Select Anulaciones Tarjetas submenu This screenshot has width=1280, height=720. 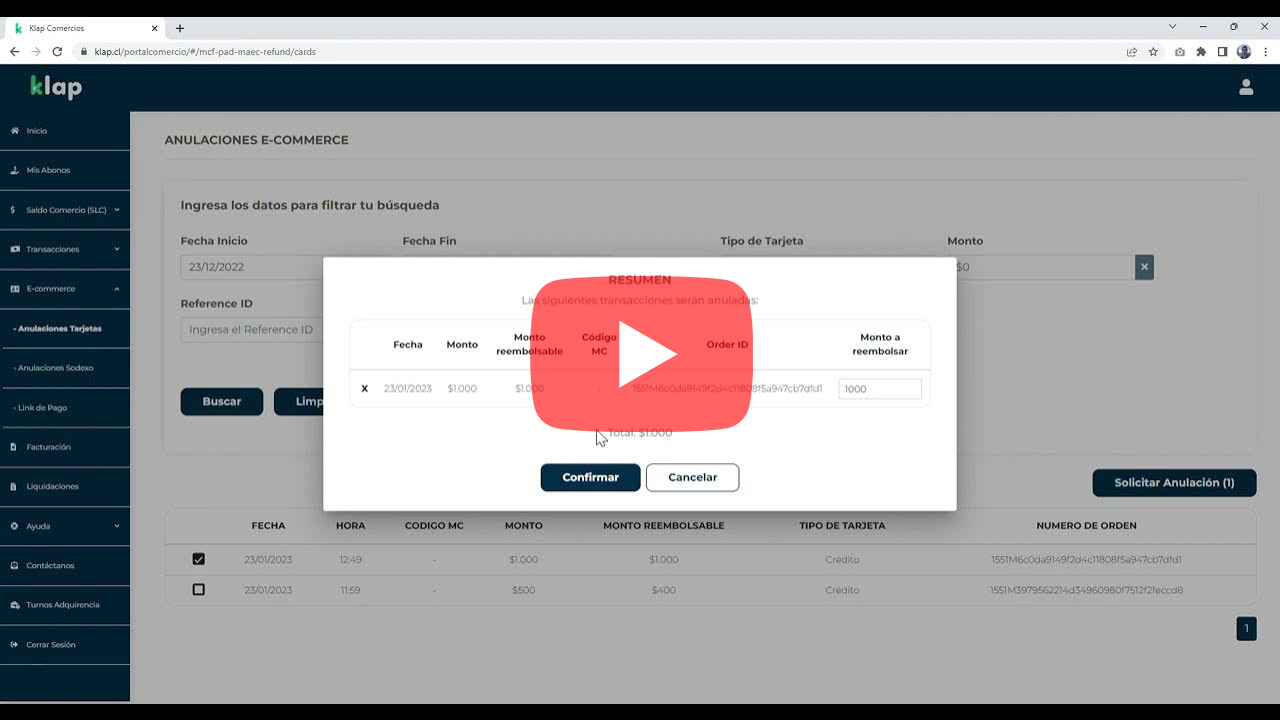tap(65, 328)
